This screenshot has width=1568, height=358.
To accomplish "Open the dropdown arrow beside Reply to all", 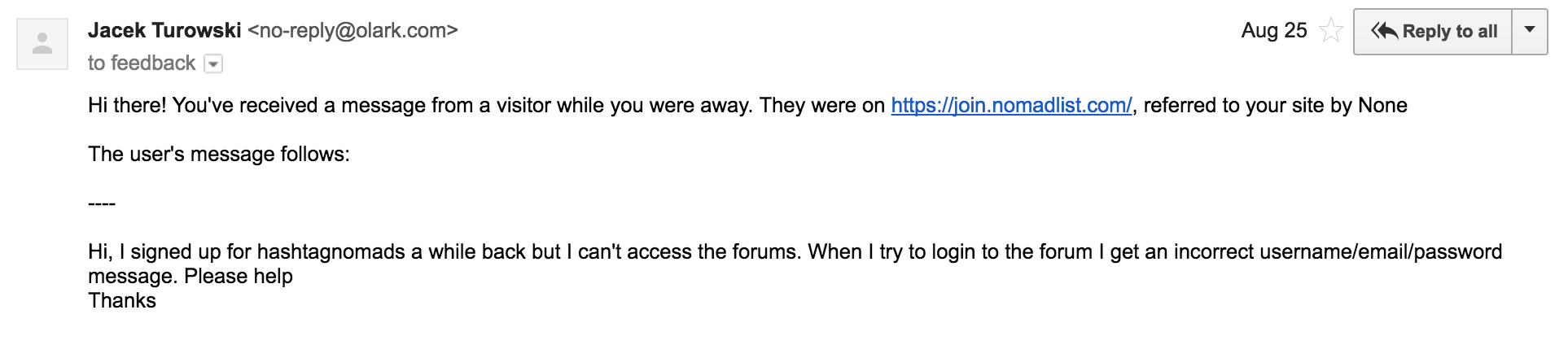I will pyautogui.click(x=1530, y=31).
